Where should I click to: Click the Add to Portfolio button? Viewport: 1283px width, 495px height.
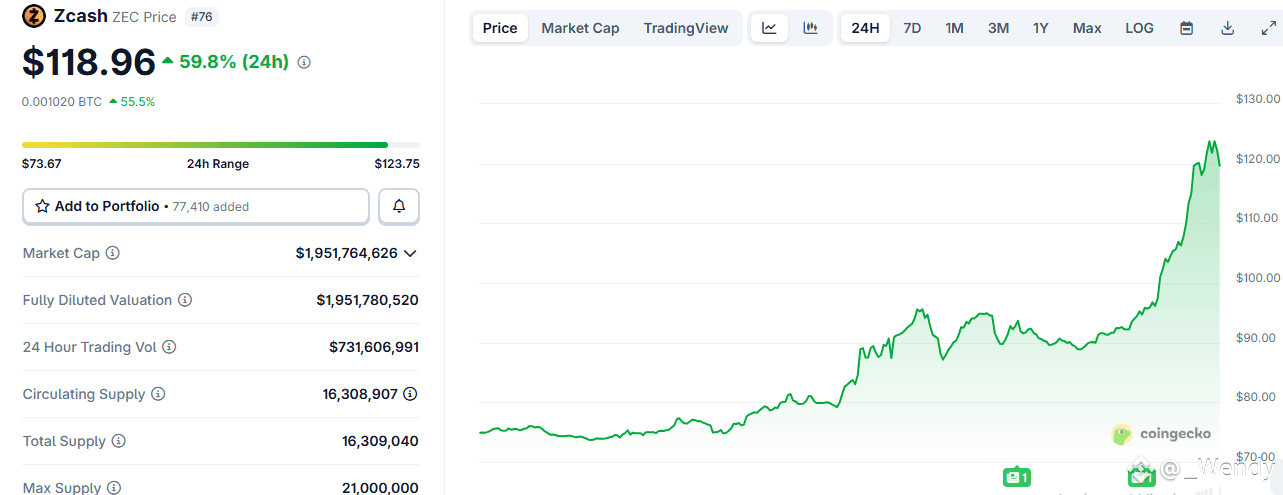[196, 206]
